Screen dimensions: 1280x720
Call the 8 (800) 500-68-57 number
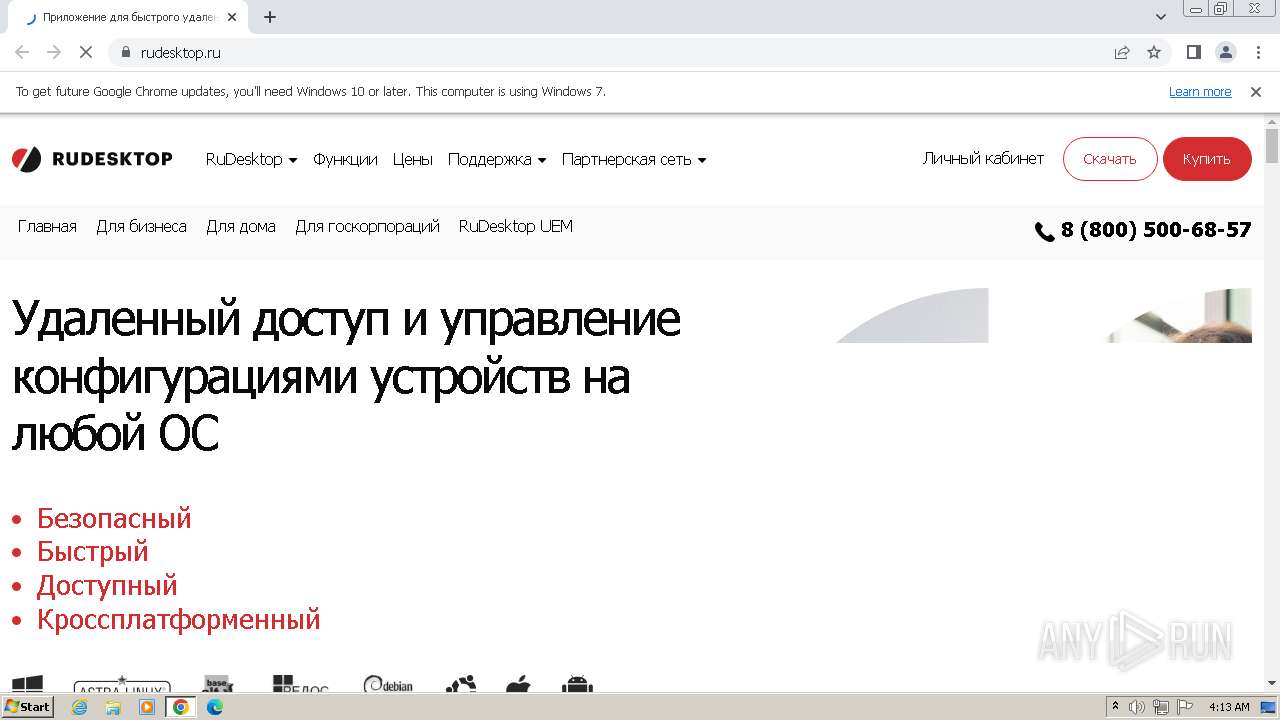(x=1155, y=230)
